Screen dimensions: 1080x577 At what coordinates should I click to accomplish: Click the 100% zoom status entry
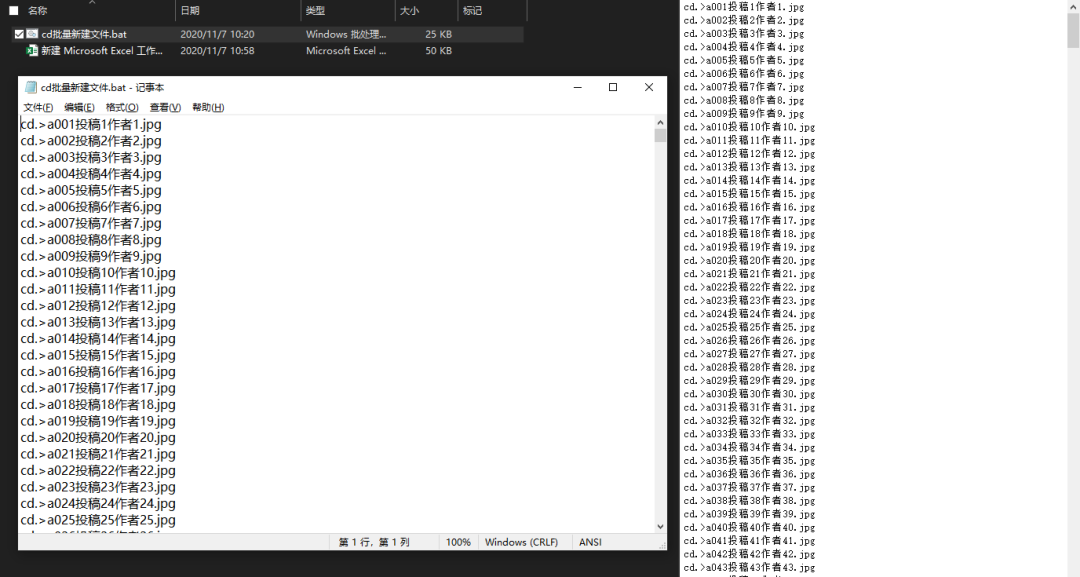(x=458, y=542)
